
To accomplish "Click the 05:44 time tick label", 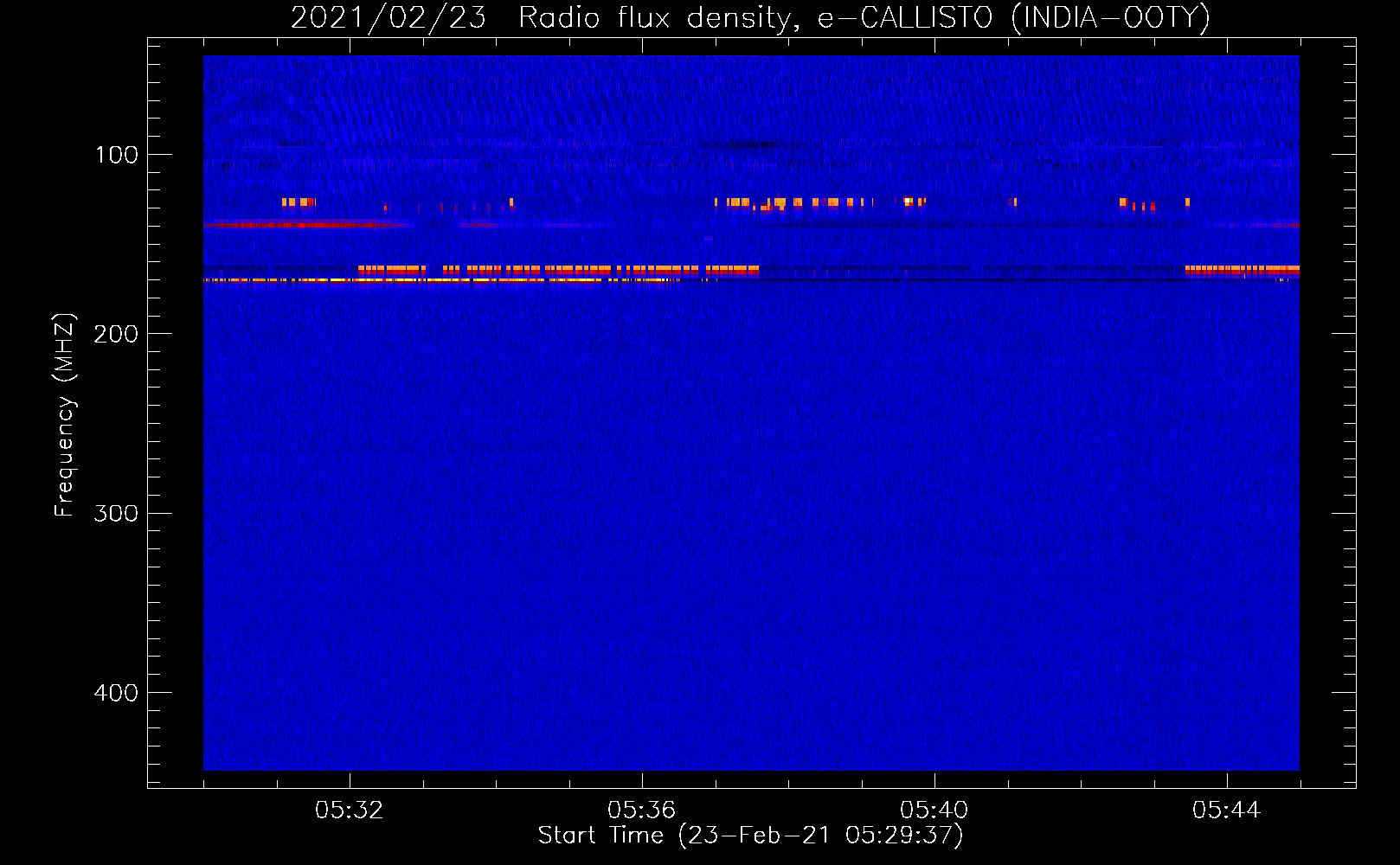I will click(1227, 811).
